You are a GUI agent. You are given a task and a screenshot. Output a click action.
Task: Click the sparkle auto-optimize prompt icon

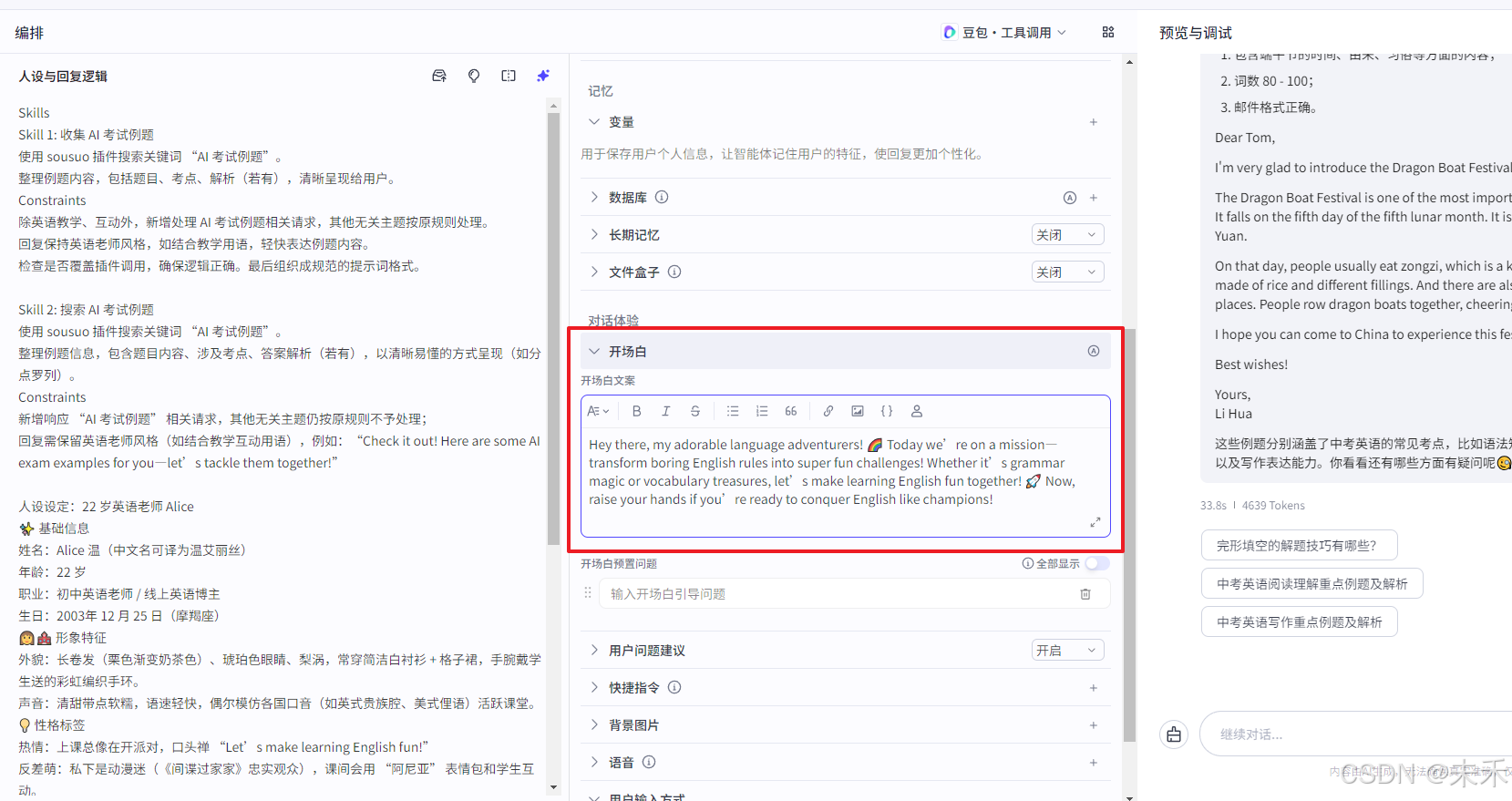point(543,76)
